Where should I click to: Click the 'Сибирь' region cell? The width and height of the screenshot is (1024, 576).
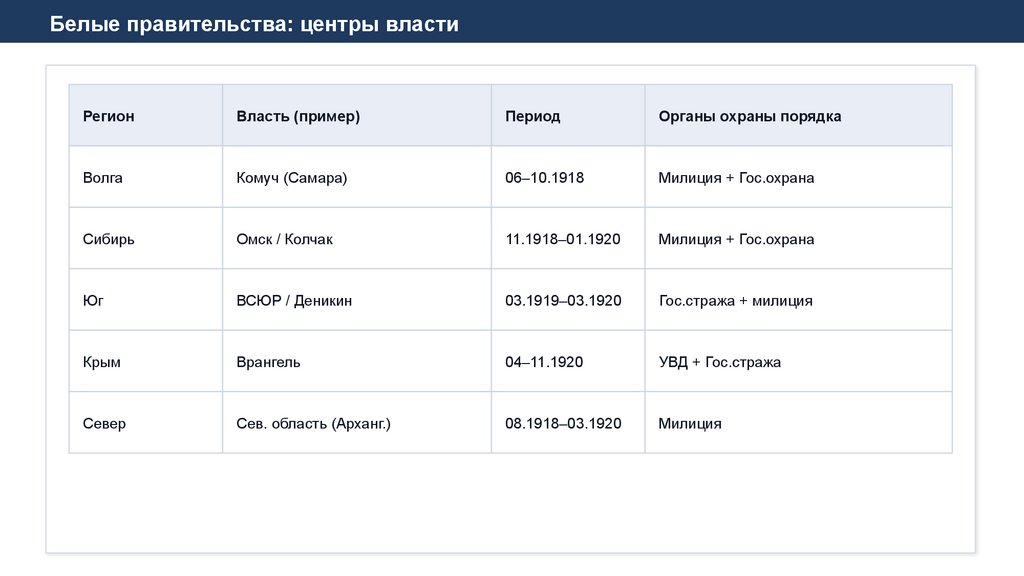[109, 239]
